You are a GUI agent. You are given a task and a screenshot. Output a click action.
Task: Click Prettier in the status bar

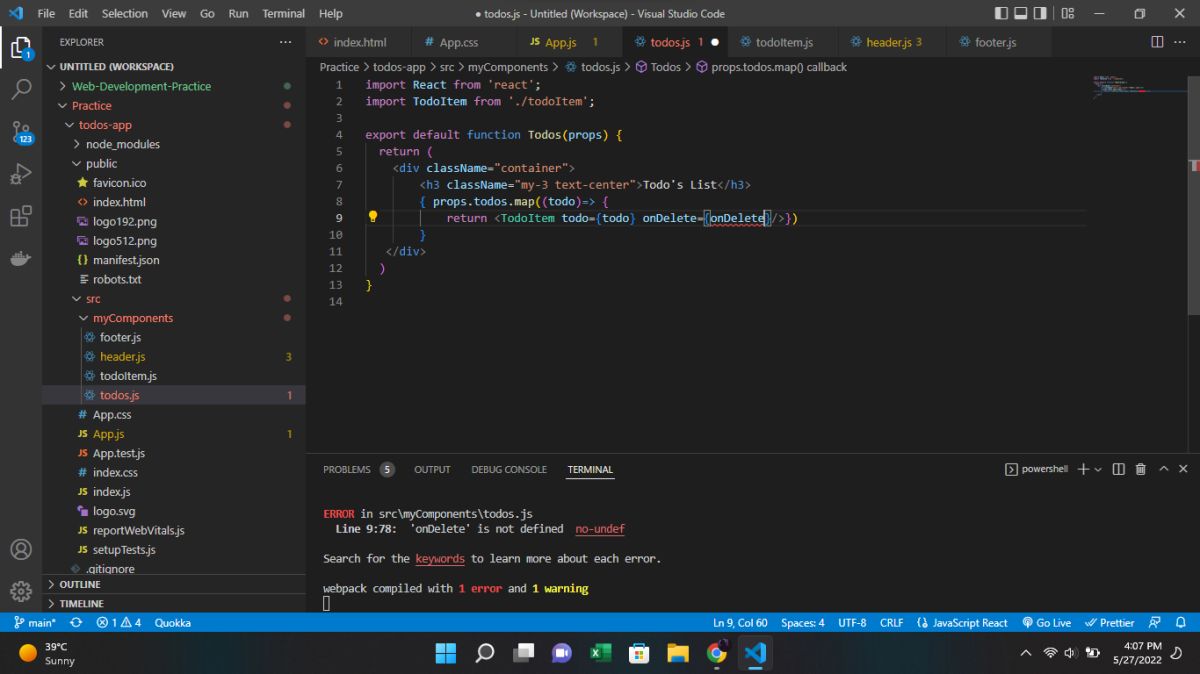(1110, 622)
